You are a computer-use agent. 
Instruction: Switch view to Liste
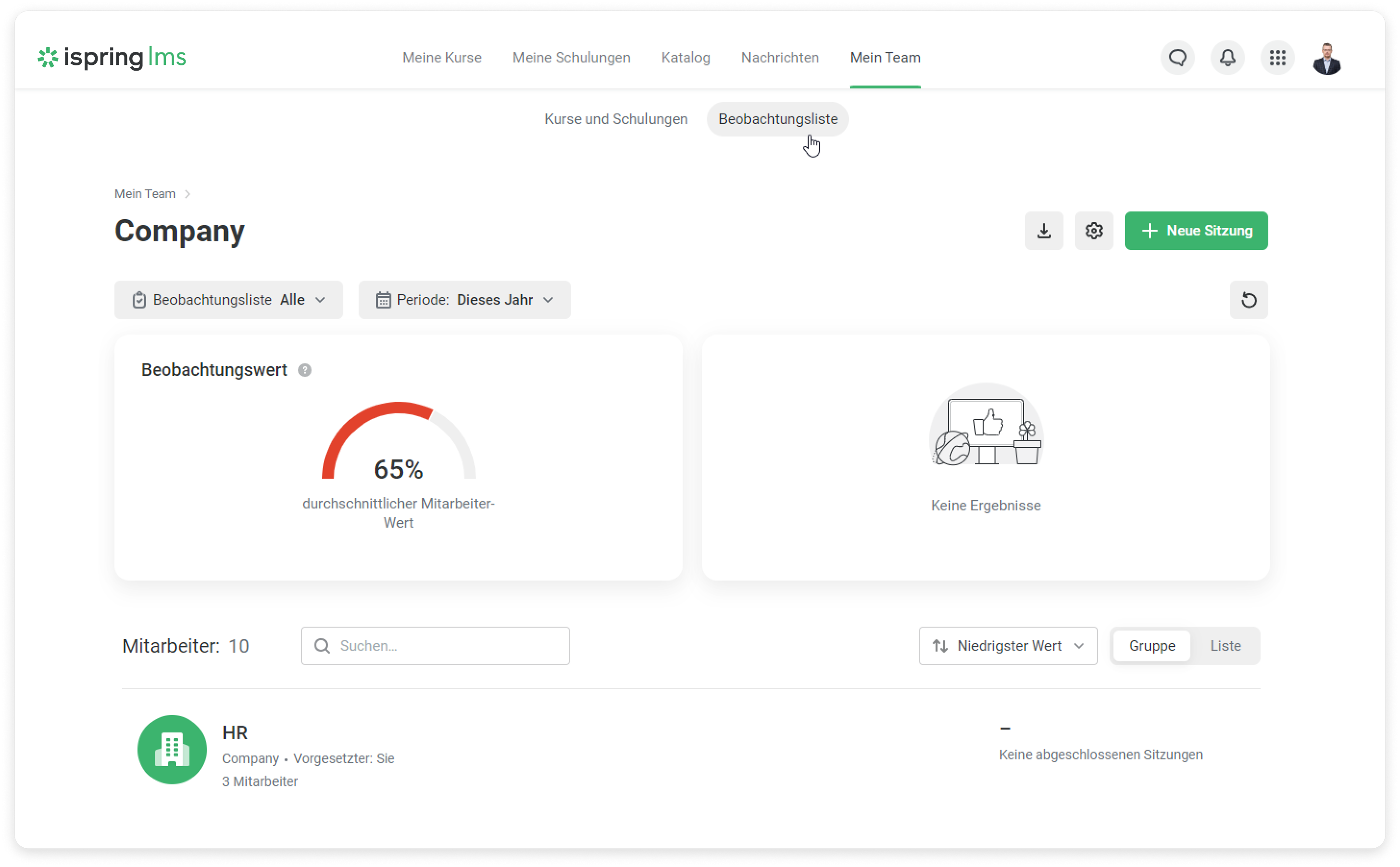[x=1225, y=646]
